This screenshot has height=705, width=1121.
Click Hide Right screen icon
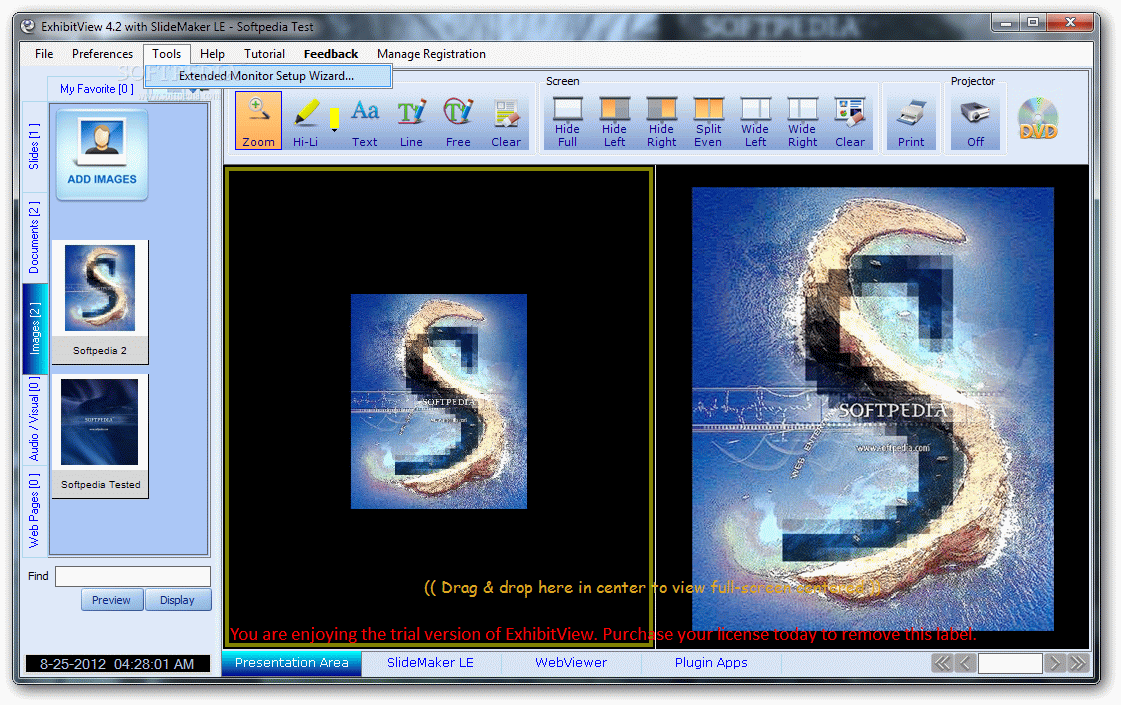pyautogui.click(x=661, y=122)
